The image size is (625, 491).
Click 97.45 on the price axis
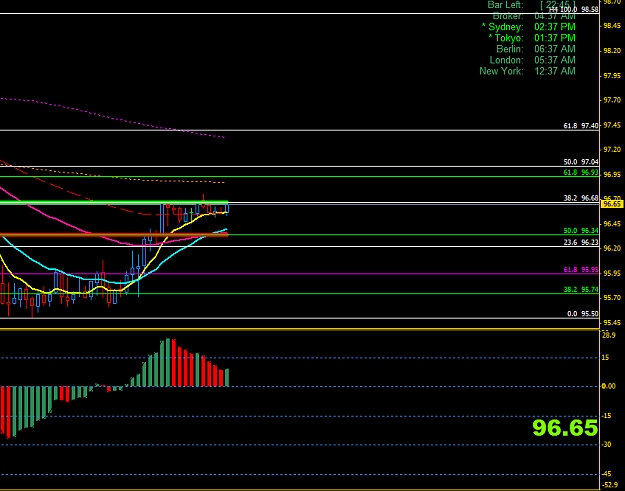click(x=612, y=126)
